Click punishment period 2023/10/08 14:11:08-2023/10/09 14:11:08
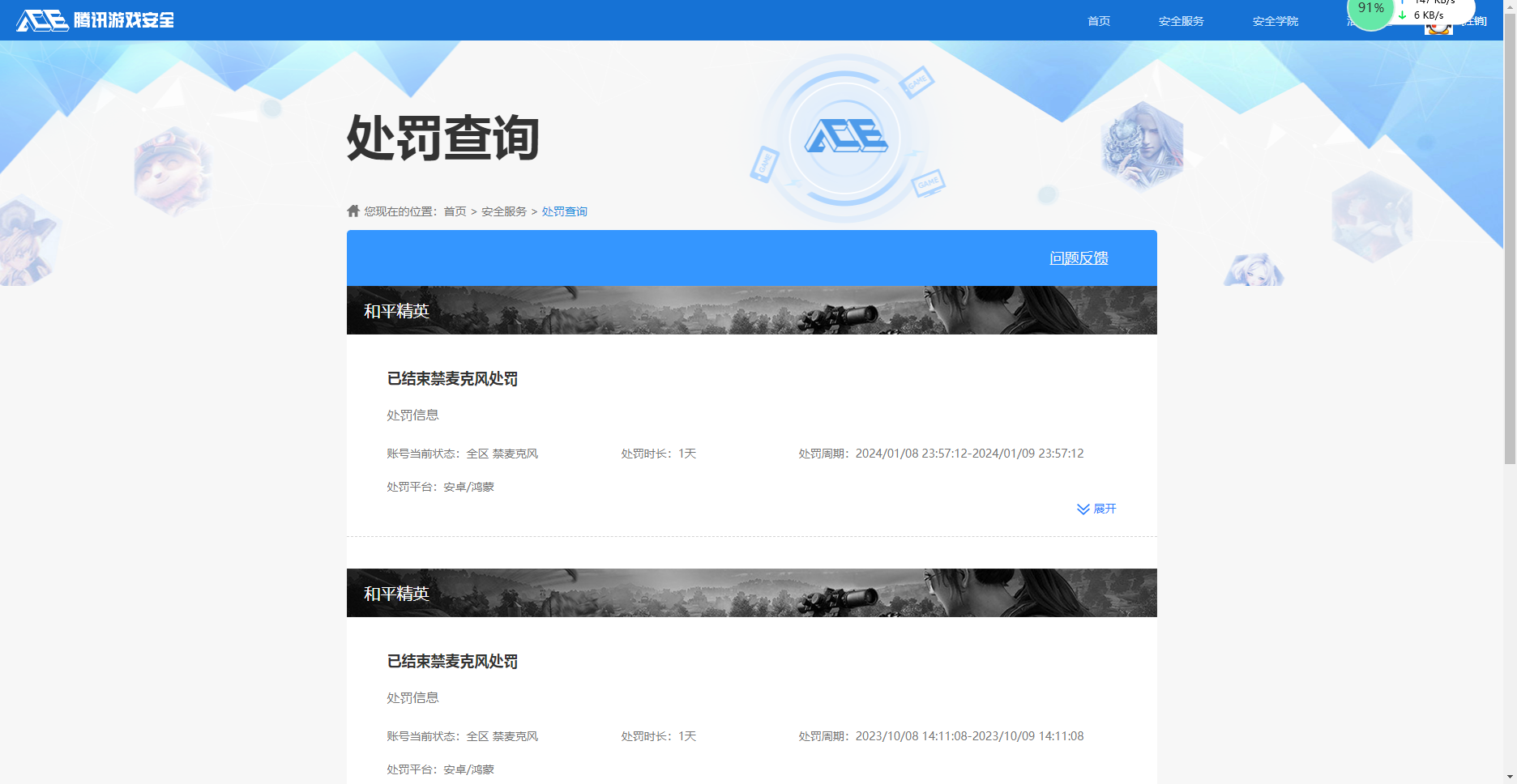The image size is (1517, 784). click(x=941, y=736)
